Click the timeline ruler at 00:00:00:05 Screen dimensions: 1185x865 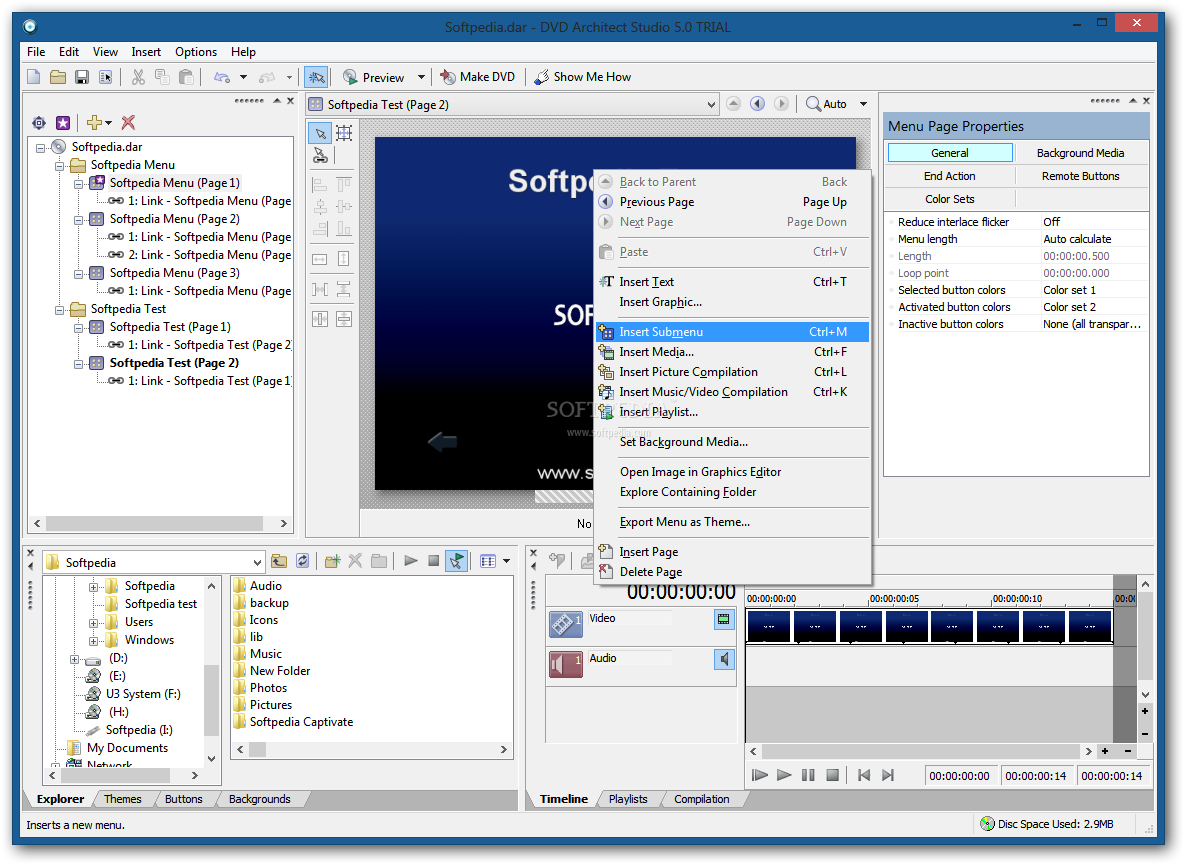tap(894, 598)
